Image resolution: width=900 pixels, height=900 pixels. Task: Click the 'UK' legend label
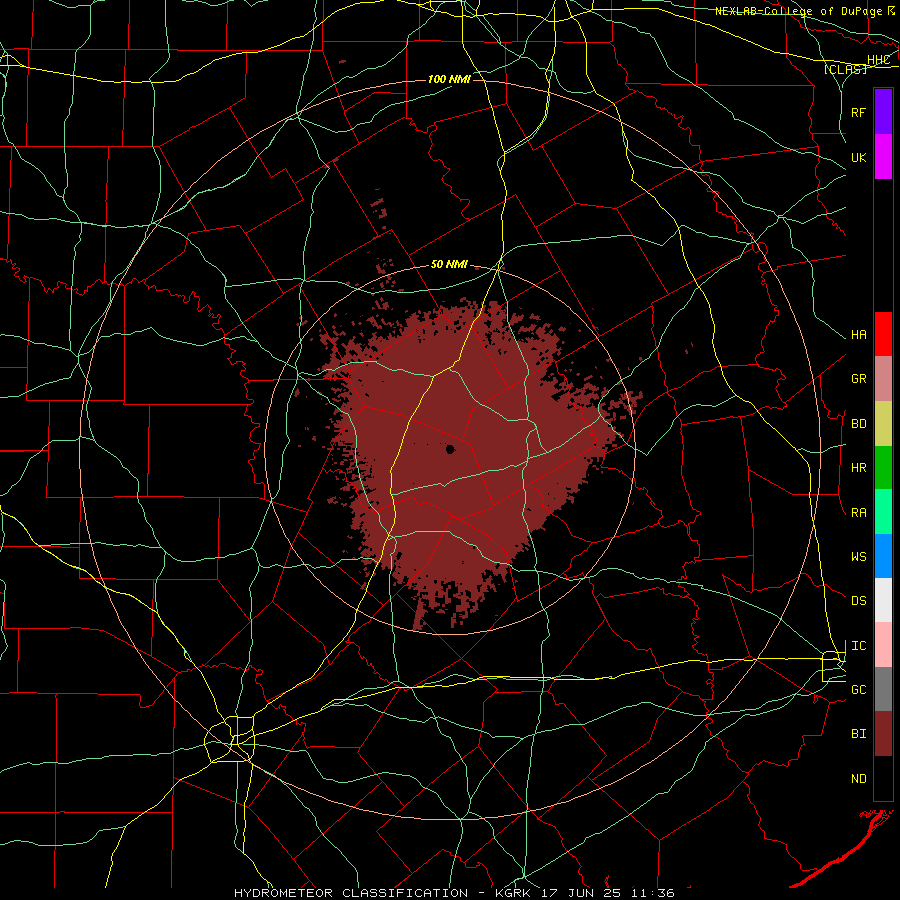[858, 157]
